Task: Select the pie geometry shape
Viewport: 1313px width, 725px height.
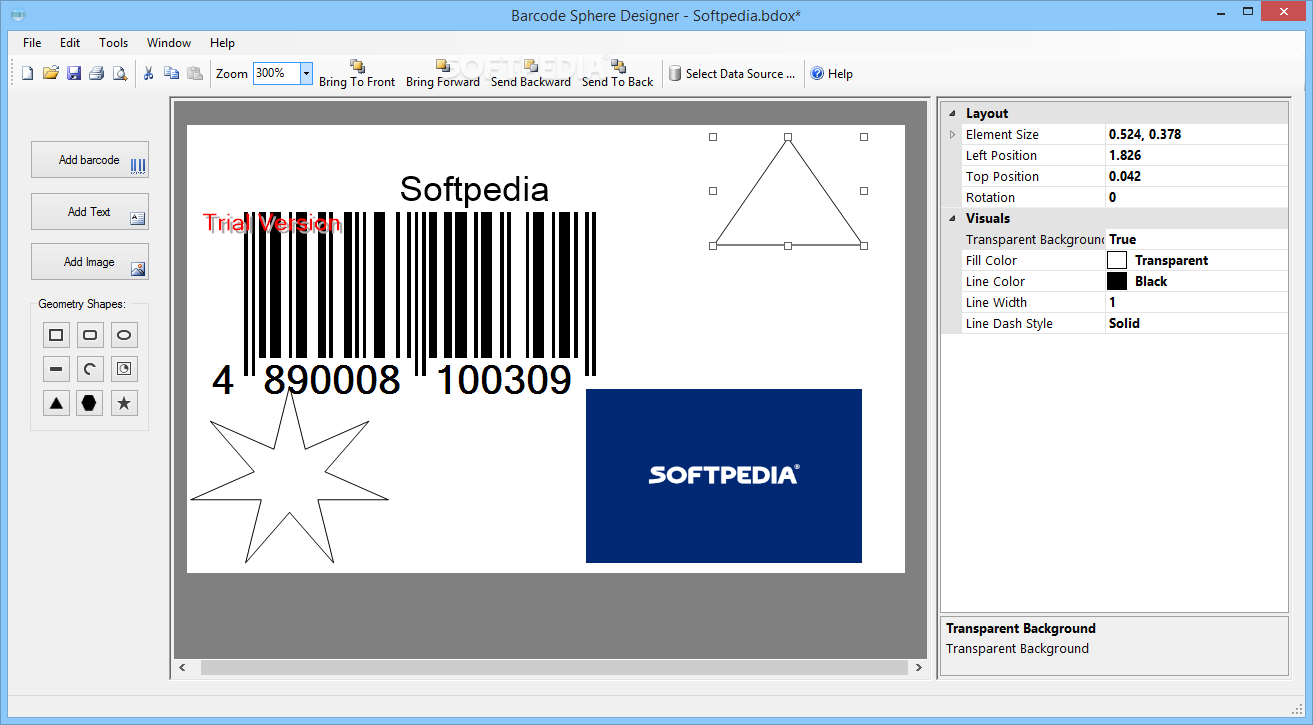Action: pyautogui.click(x=124, y=369)
